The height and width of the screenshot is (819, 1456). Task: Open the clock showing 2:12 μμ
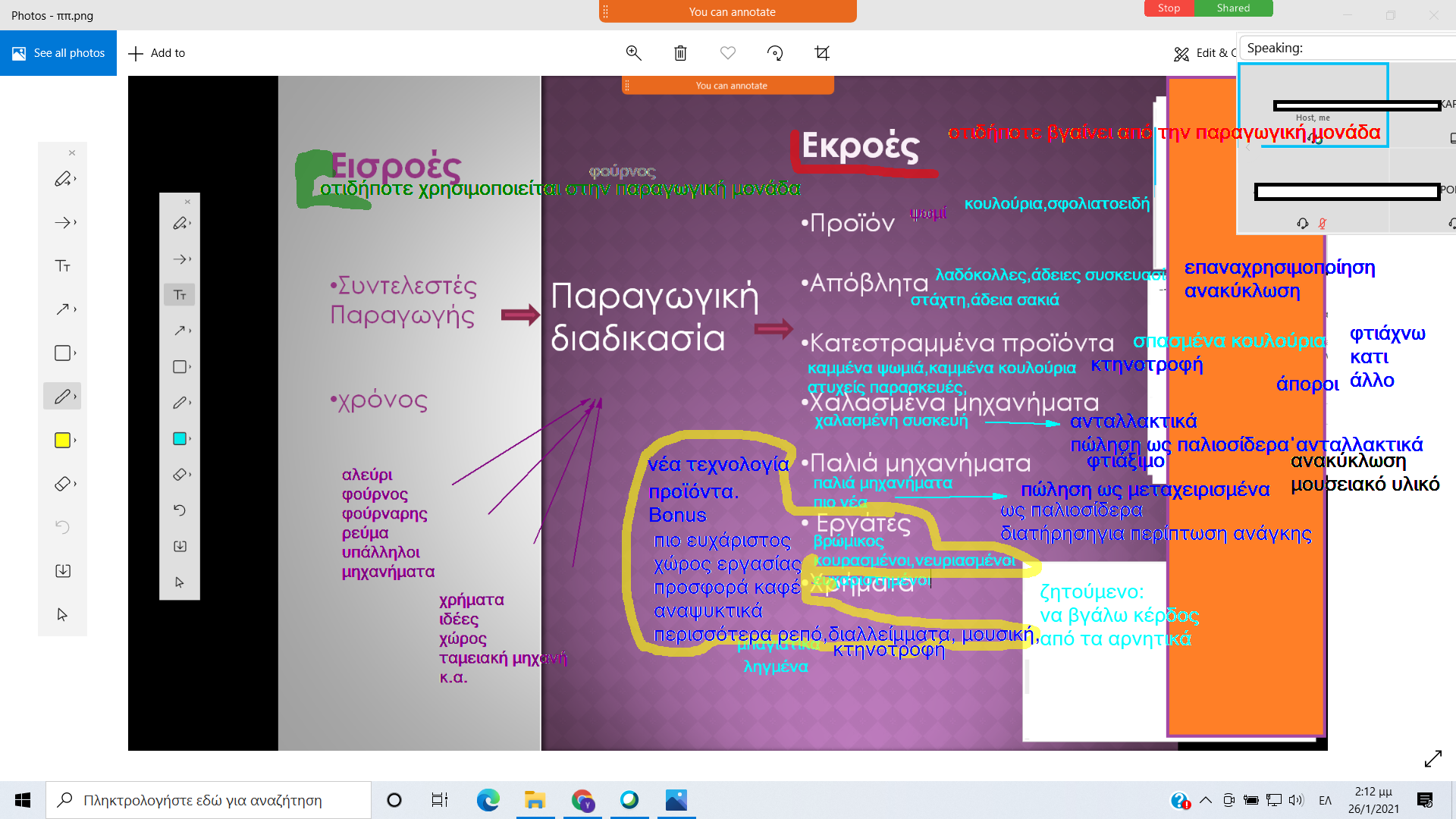coord(1373,800)
